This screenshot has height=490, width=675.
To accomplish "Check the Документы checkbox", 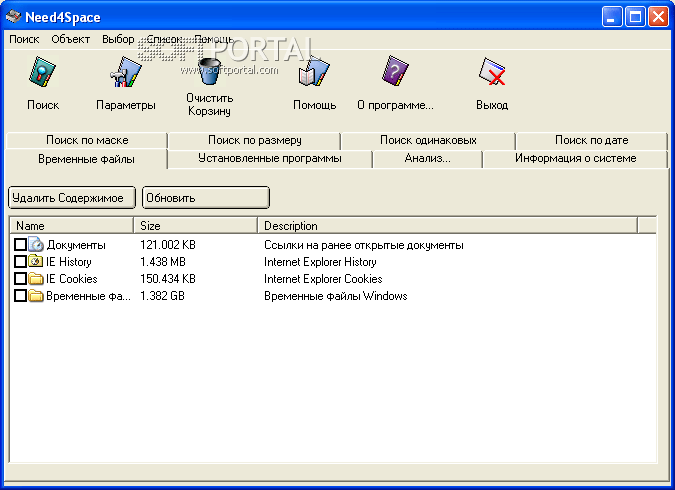I will pyautogui.click(x=20, y=245).
